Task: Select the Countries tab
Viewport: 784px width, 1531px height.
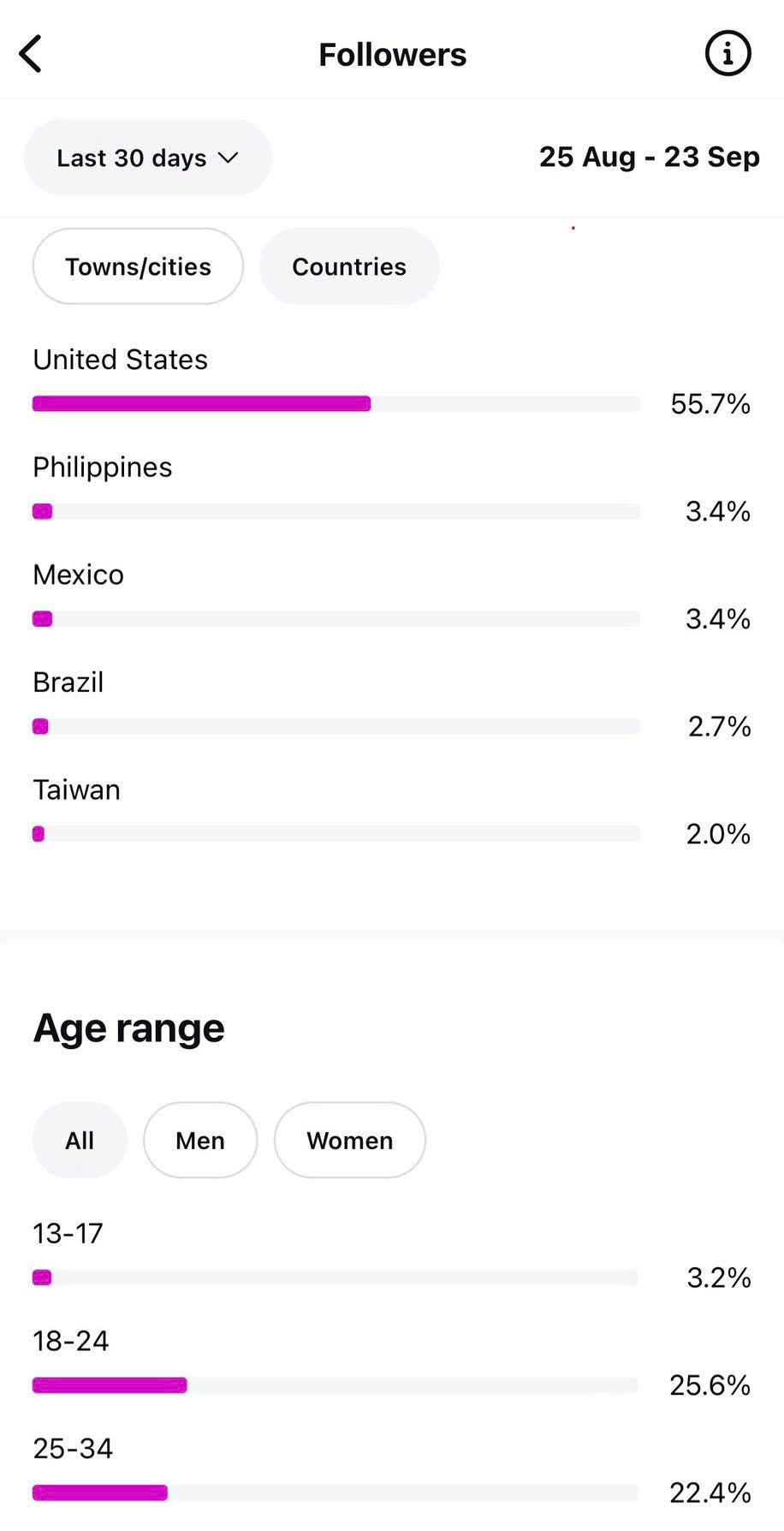Action: 349,266
